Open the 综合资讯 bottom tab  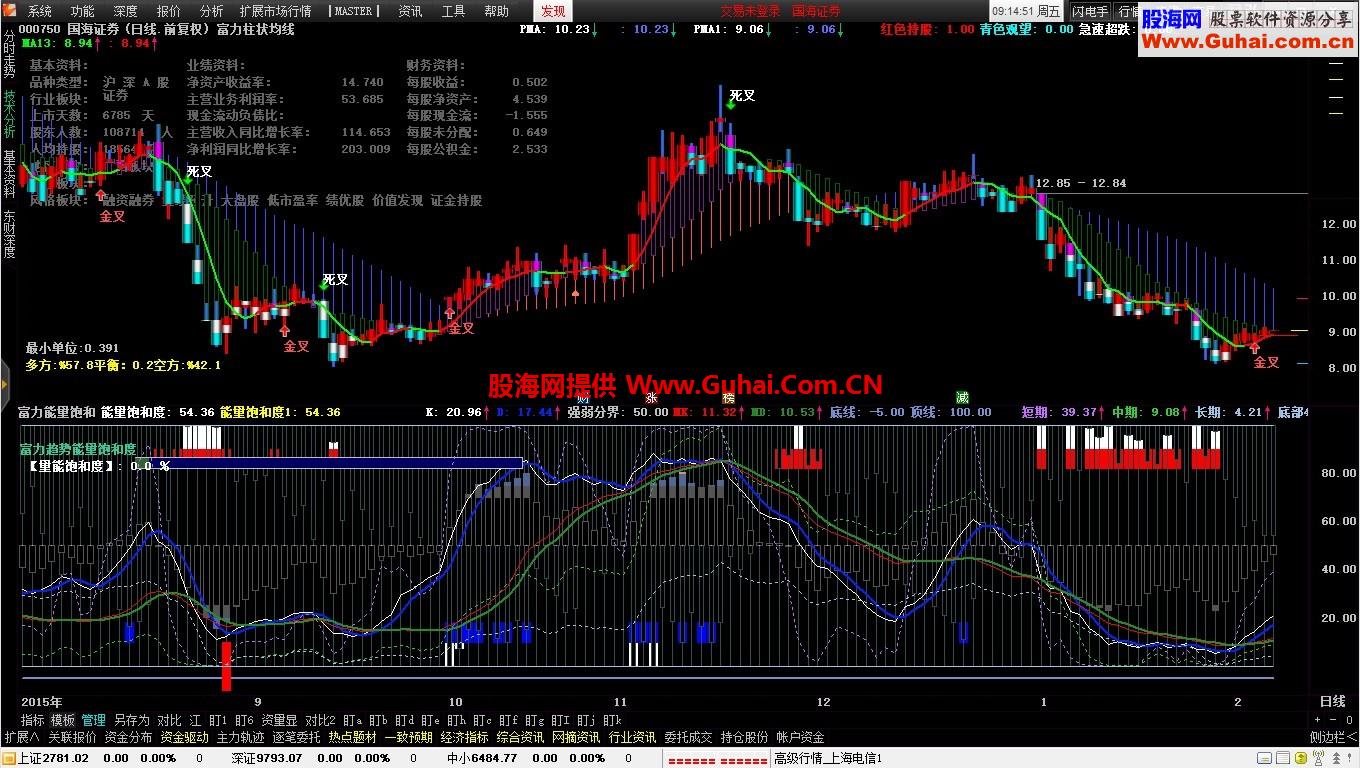coord(520,737)
